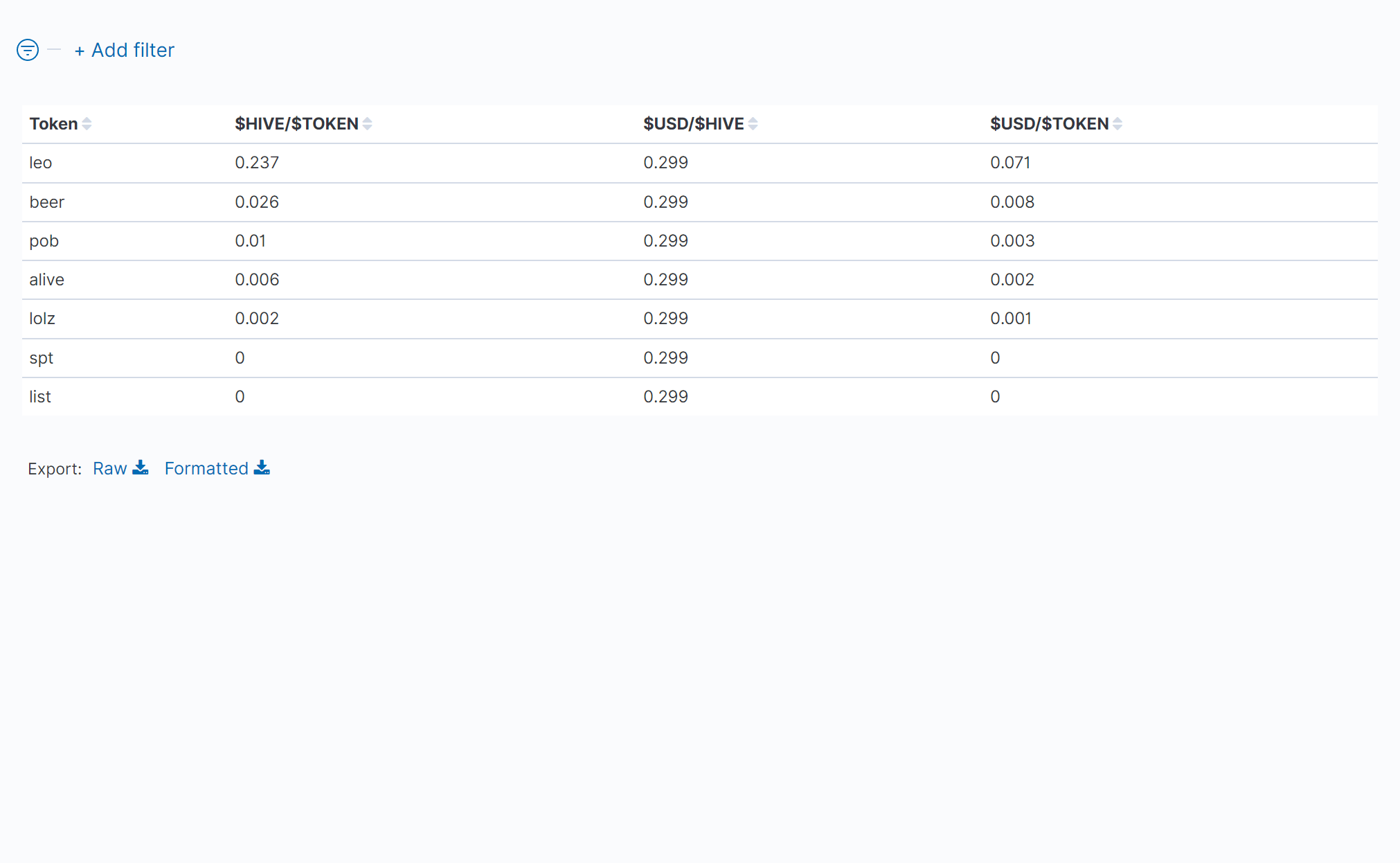The image size is (1400, 863).
Task: Click the $USD/$TOKEN header label
Action: click(x=1049, y=124)
